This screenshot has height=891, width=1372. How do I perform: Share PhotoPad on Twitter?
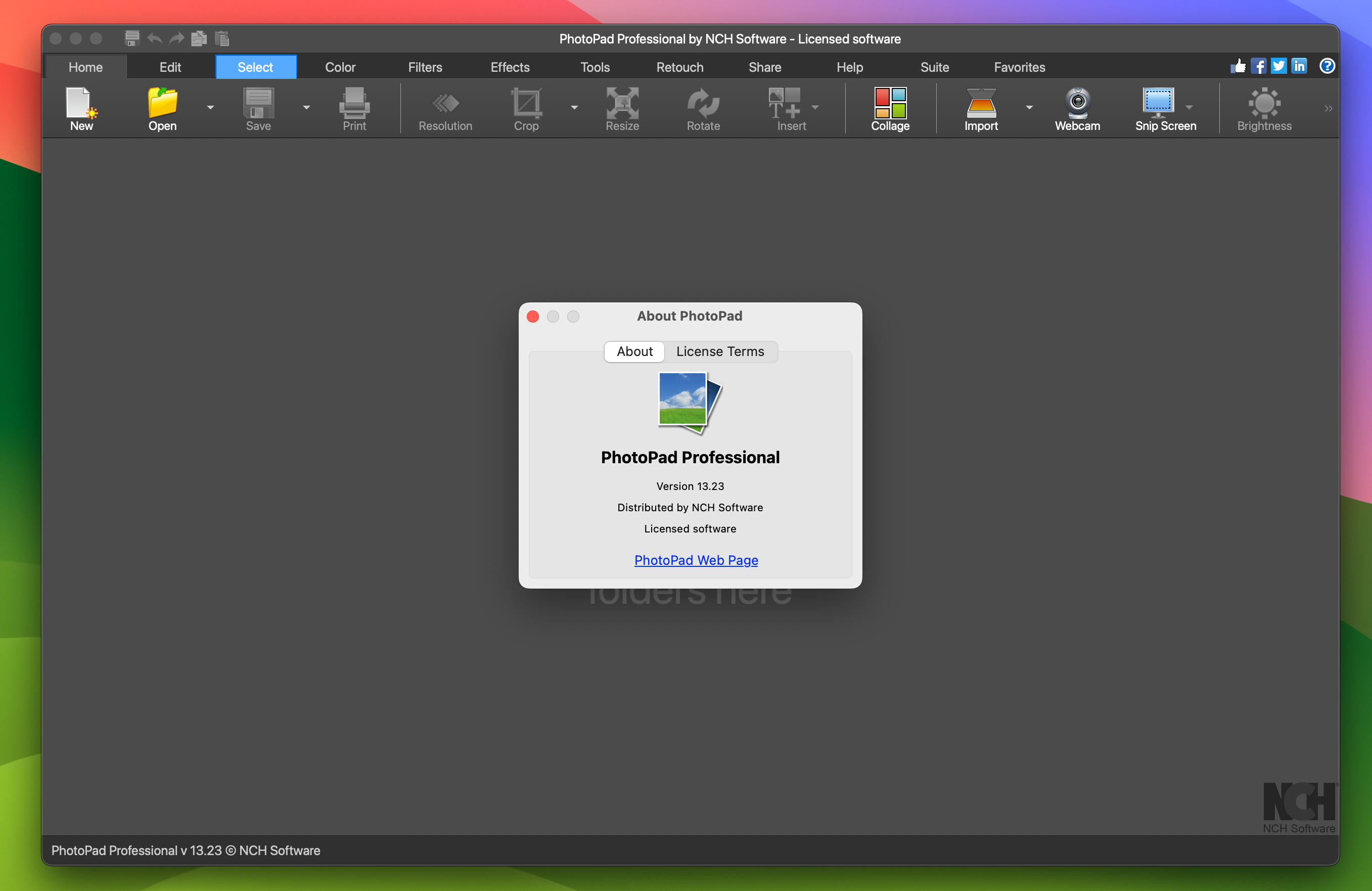(x=1278, y=66)
